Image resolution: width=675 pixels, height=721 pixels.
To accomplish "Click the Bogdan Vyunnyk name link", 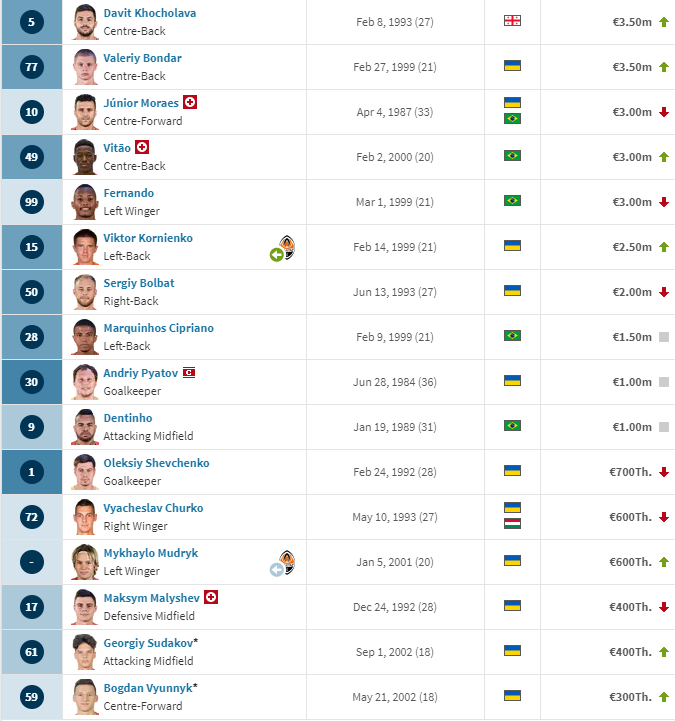I will (x=148, y=688).
